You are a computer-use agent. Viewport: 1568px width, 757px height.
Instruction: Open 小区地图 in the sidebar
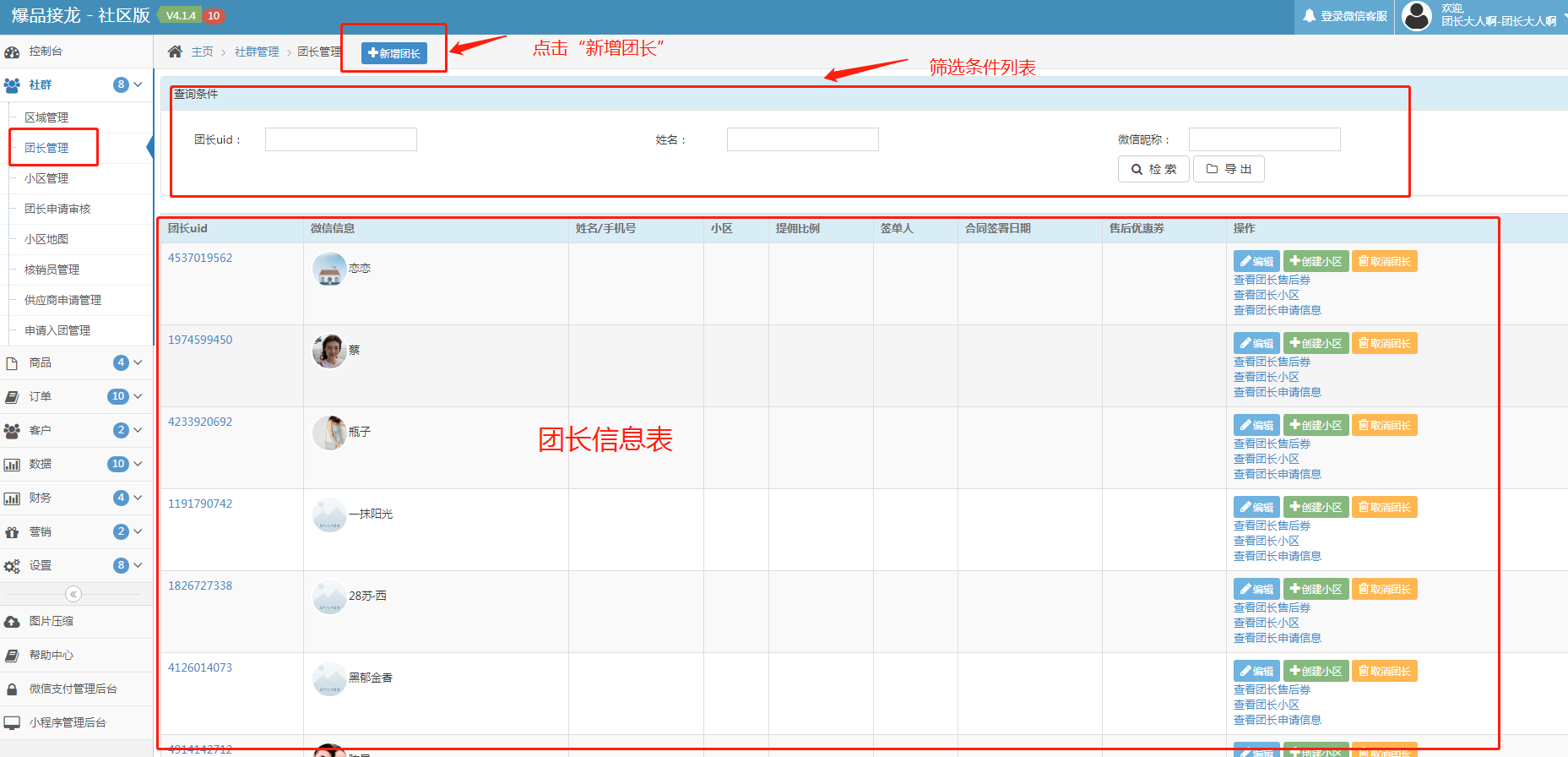pos(46,239)
